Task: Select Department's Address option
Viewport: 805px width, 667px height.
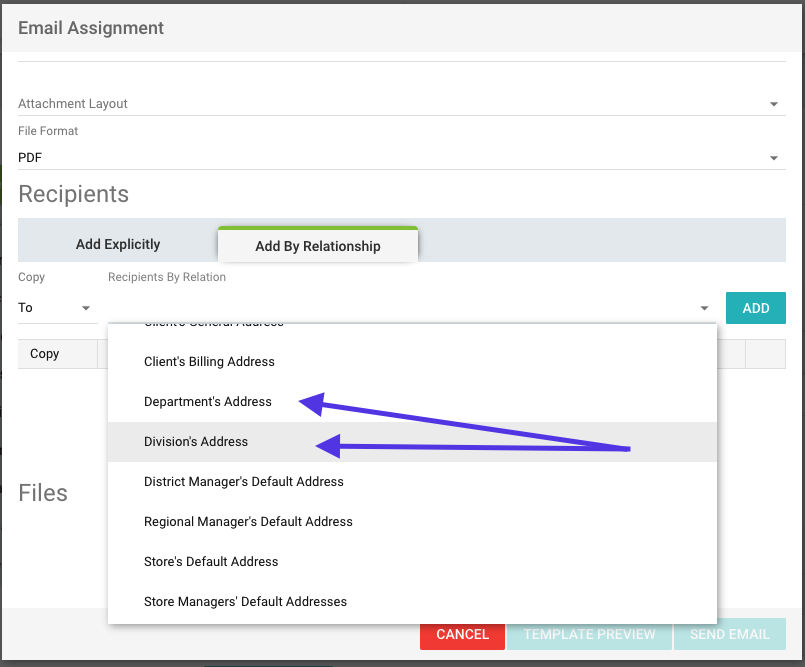Action: point(208,402)
